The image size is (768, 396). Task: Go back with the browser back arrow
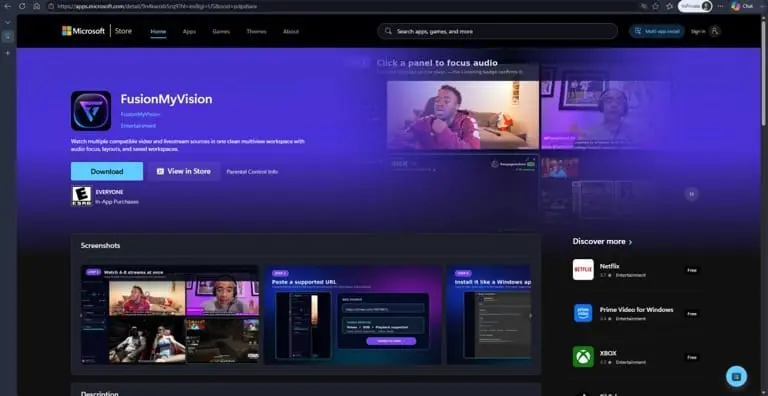pos(7,6)
